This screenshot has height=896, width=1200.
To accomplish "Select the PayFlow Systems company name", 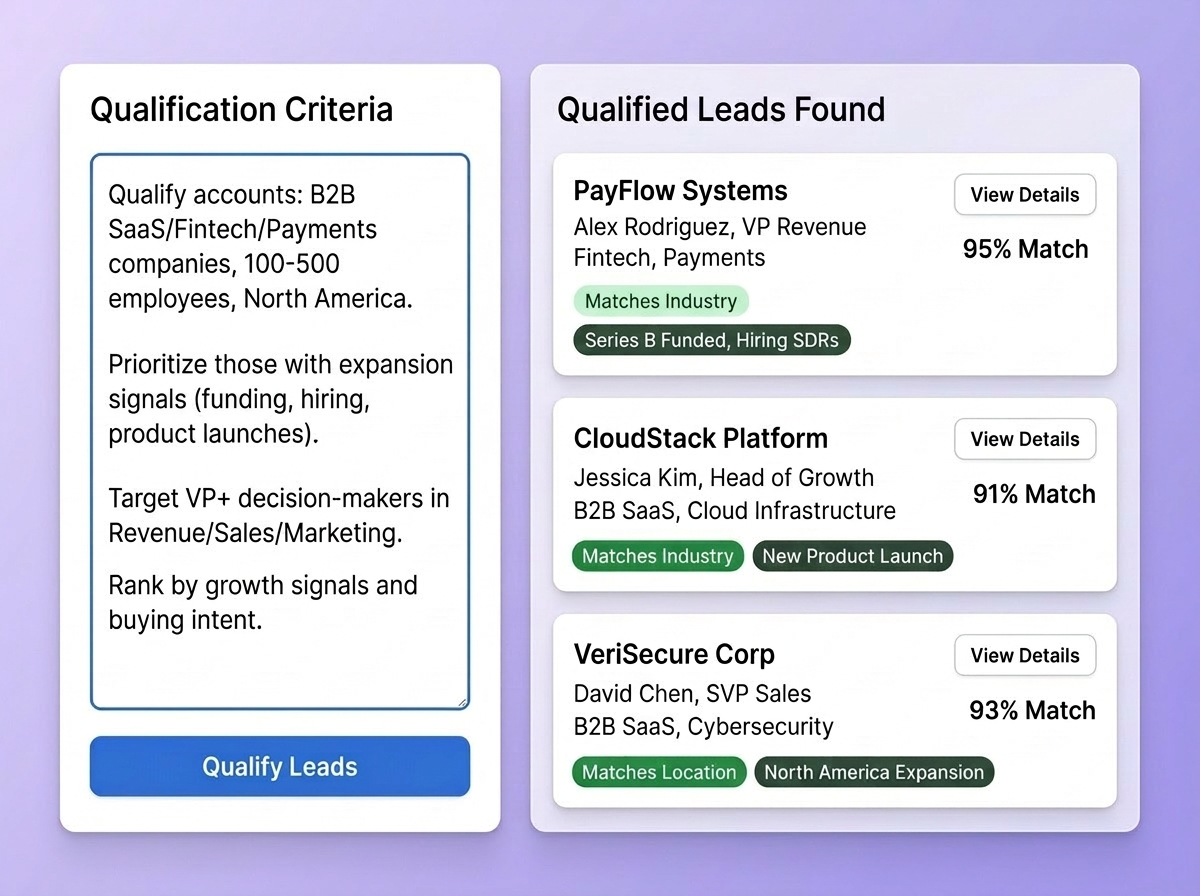I will pyautogui.click(x=680, y=191).
